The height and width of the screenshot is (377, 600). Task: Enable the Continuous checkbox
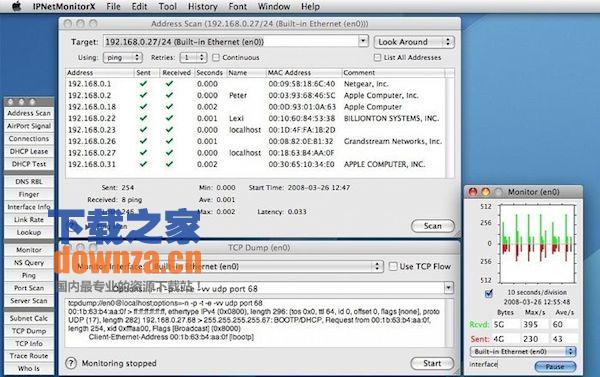click(x=216, y=57)
